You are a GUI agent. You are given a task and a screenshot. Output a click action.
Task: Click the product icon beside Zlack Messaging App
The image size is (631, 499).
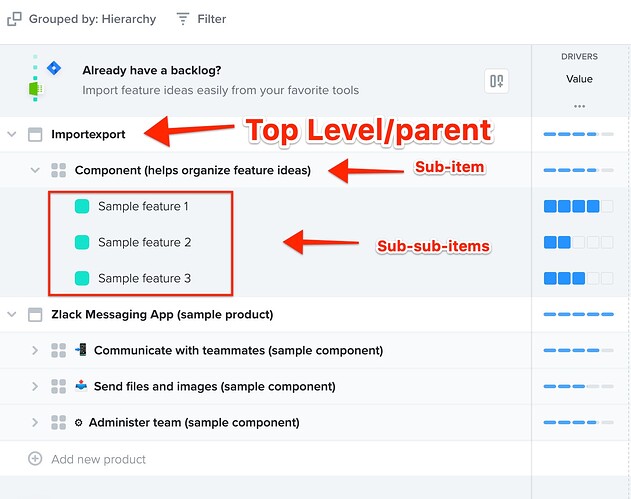[x=35, y=315]
